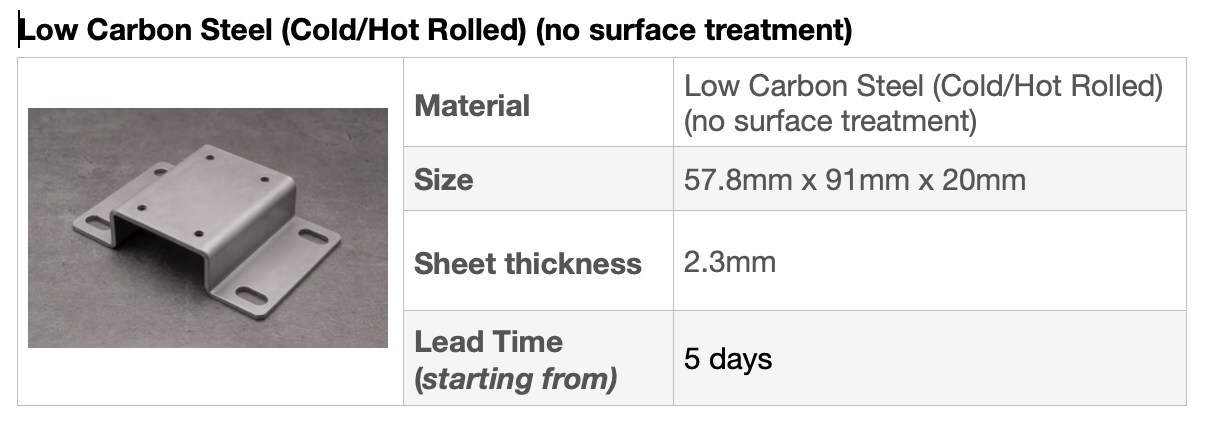Click "(no surface treatment)" in the table cell
Screen dimensions: 1218x434
coord(830,121)
